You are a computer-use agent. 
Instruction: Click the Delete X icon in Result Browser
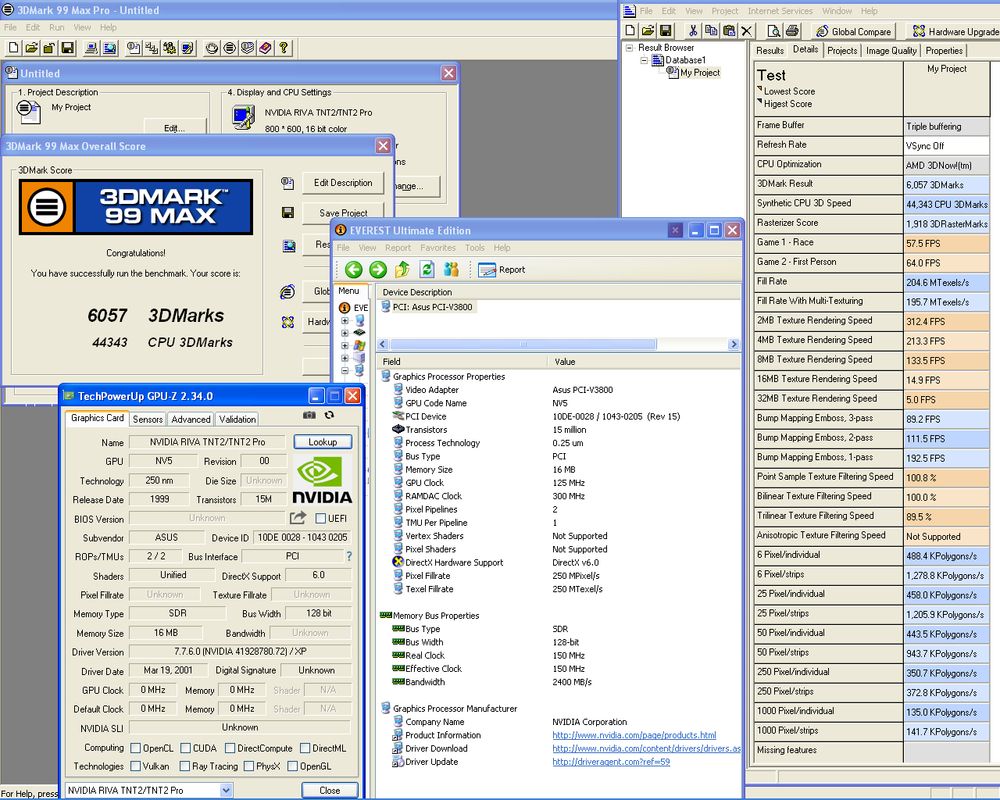(x=746, y=31)
